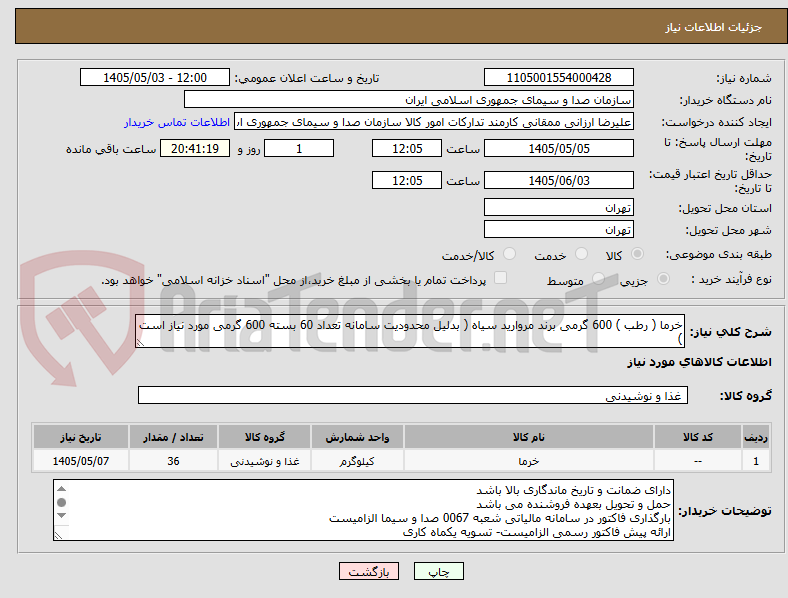This screenshot has width=788, height=598.
Task: Click the response deadline time field 12:05
Action: click(x=407, y=149)
